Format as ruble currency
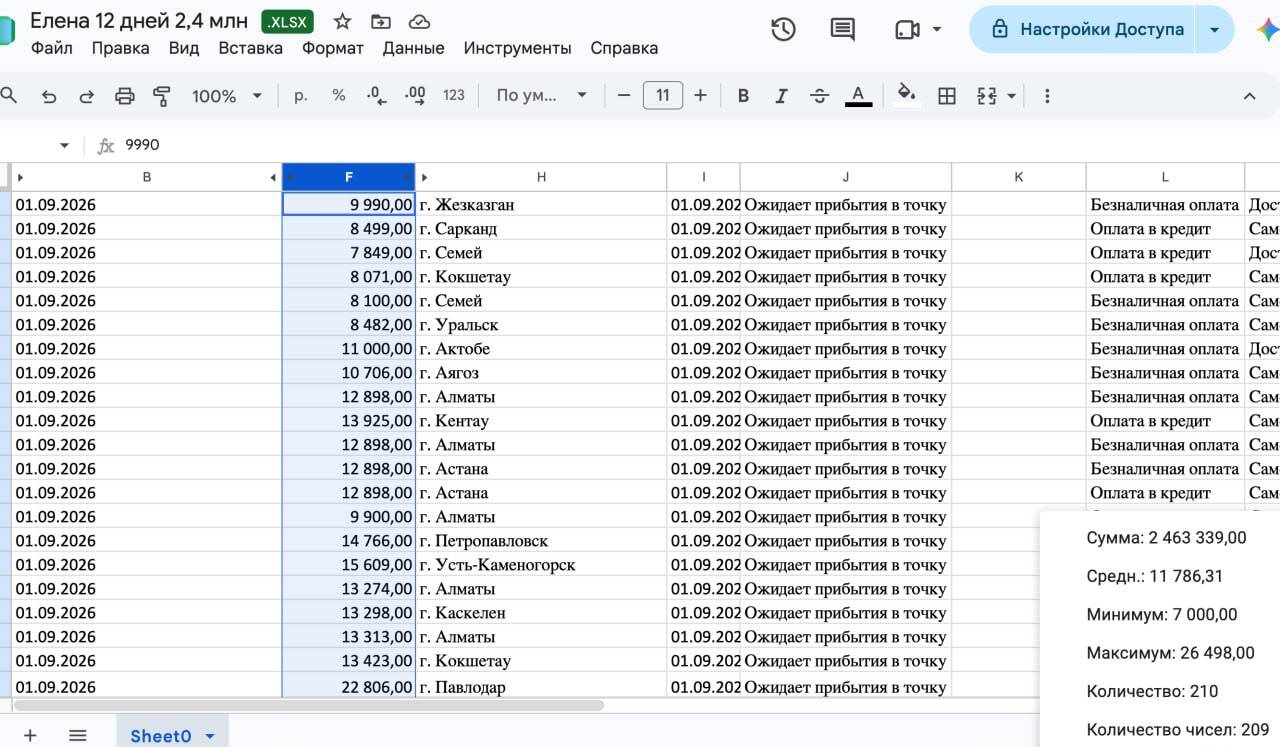1280x747 pixels. click(300, 96)
